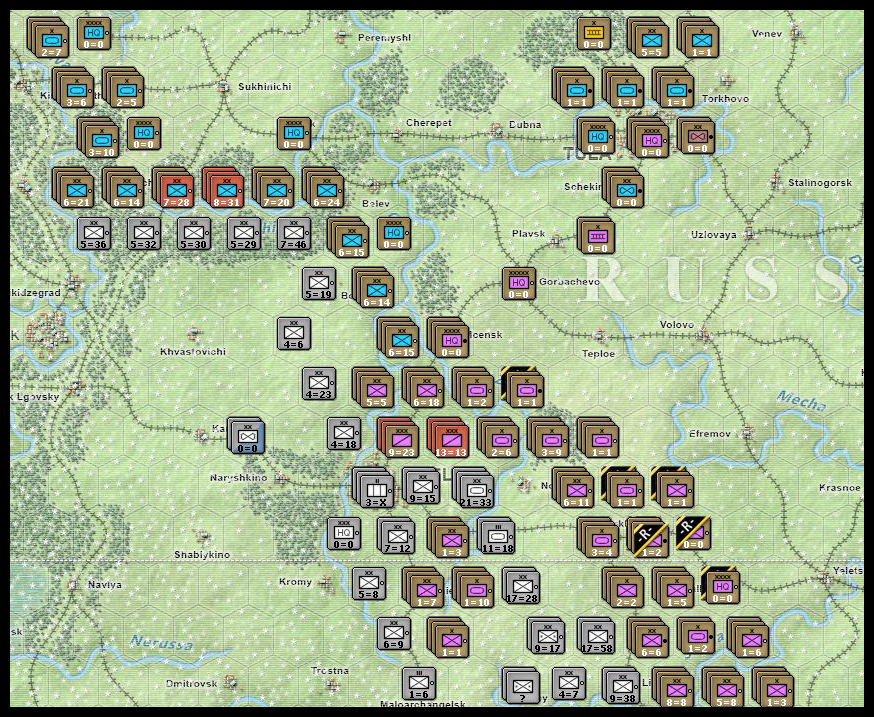The width and height of the screenshot is (874, 717).
Task: Click the Volovo town name
Action: pos(677,324)
